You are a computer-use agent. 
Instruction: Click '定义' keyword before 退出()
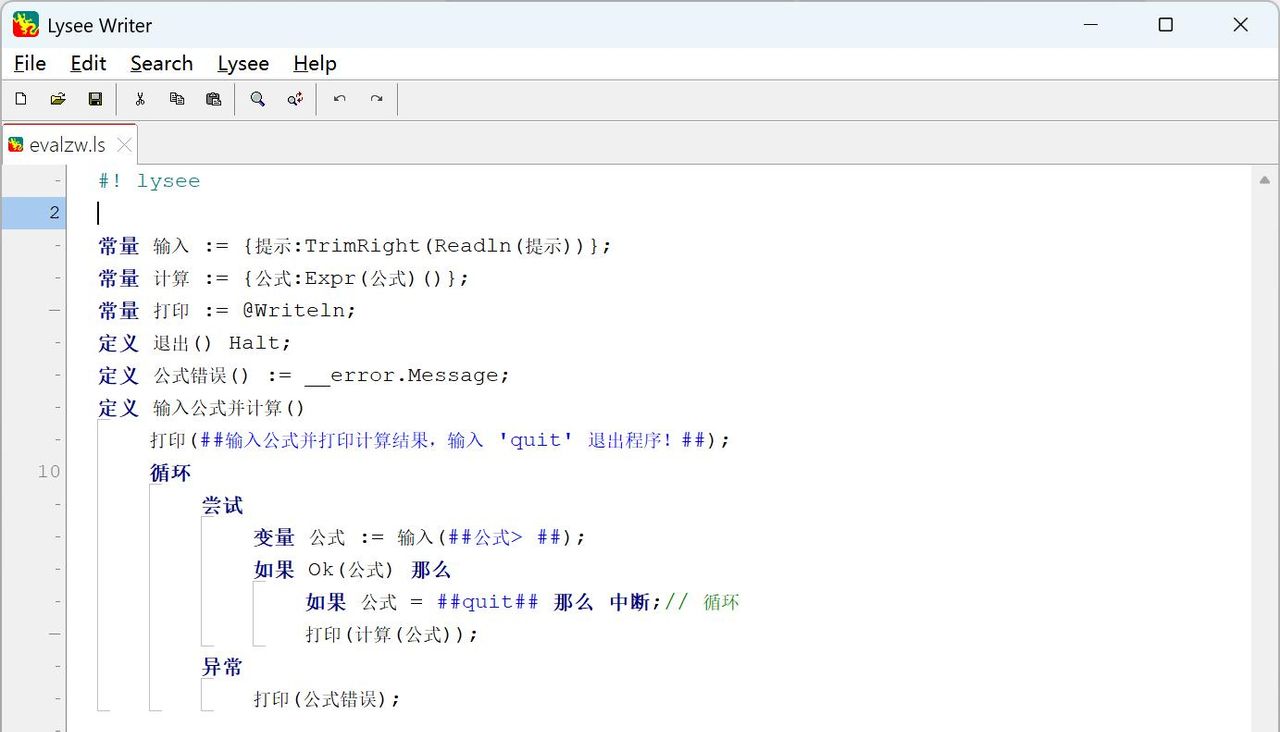[x=119, y=343]
